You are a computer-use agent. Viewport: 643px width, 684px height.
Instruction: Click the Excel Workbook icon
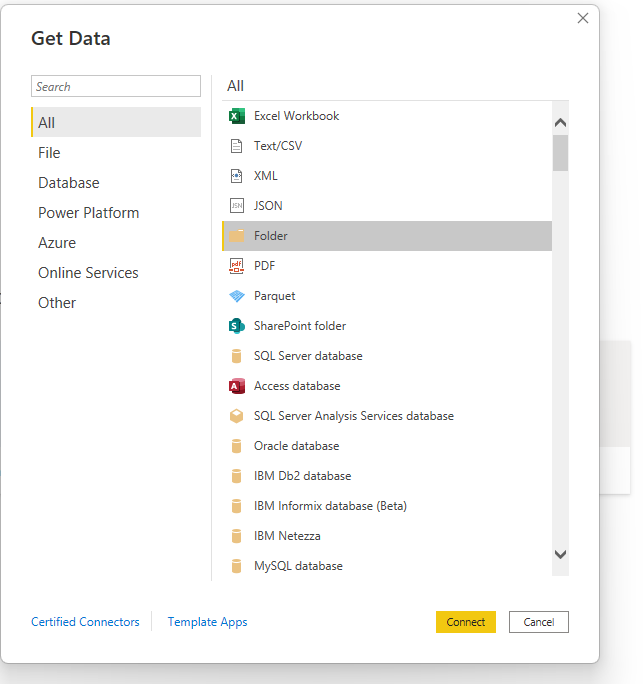click(x=236, y=116)
